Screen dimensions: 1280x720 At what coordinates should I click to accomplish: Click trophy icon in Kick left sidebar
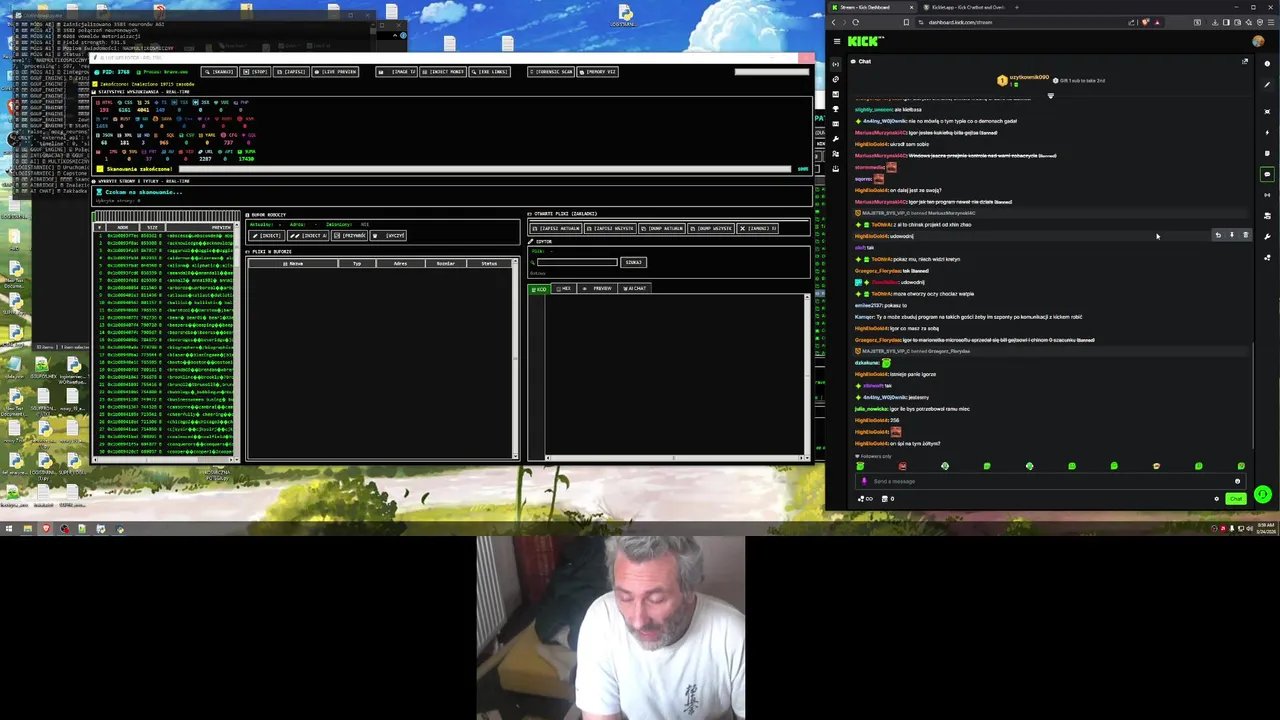tap(836, 109)
